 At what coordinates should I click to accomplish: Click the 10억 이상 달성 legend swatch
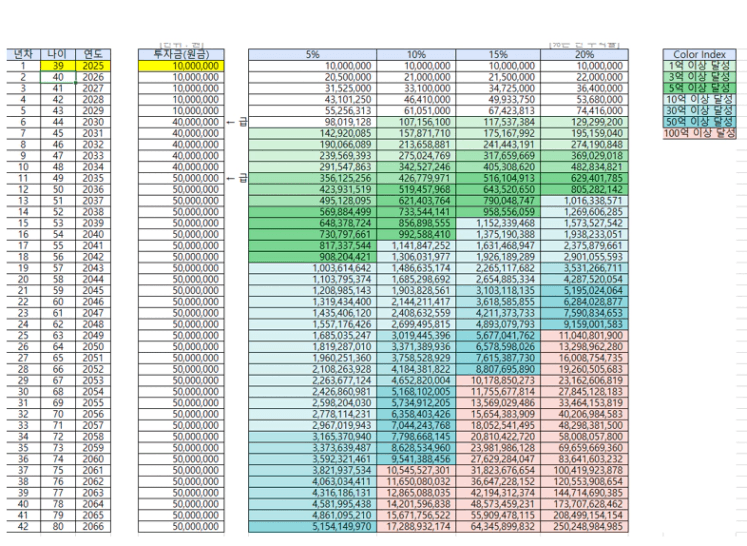[x=699, y=100]
